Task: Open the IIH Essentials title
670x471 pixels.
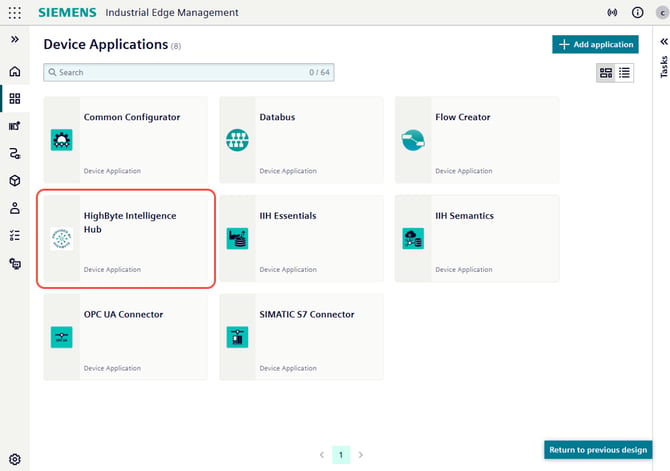Action: coord(288,216)
